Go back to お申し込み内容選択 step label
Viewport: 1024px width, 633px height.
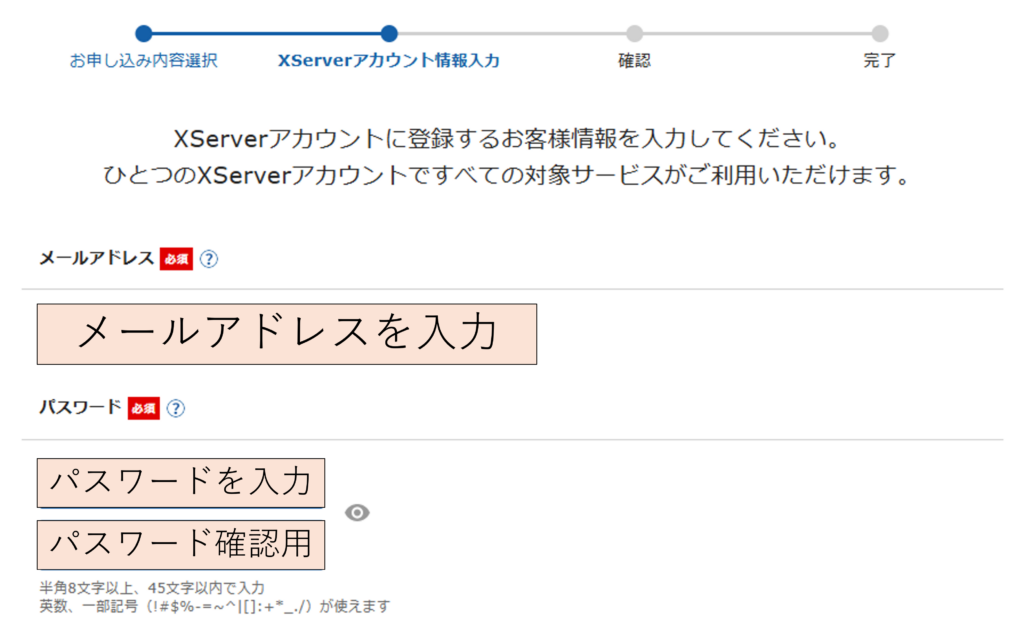pyautogui.click(x=143, y=61)
